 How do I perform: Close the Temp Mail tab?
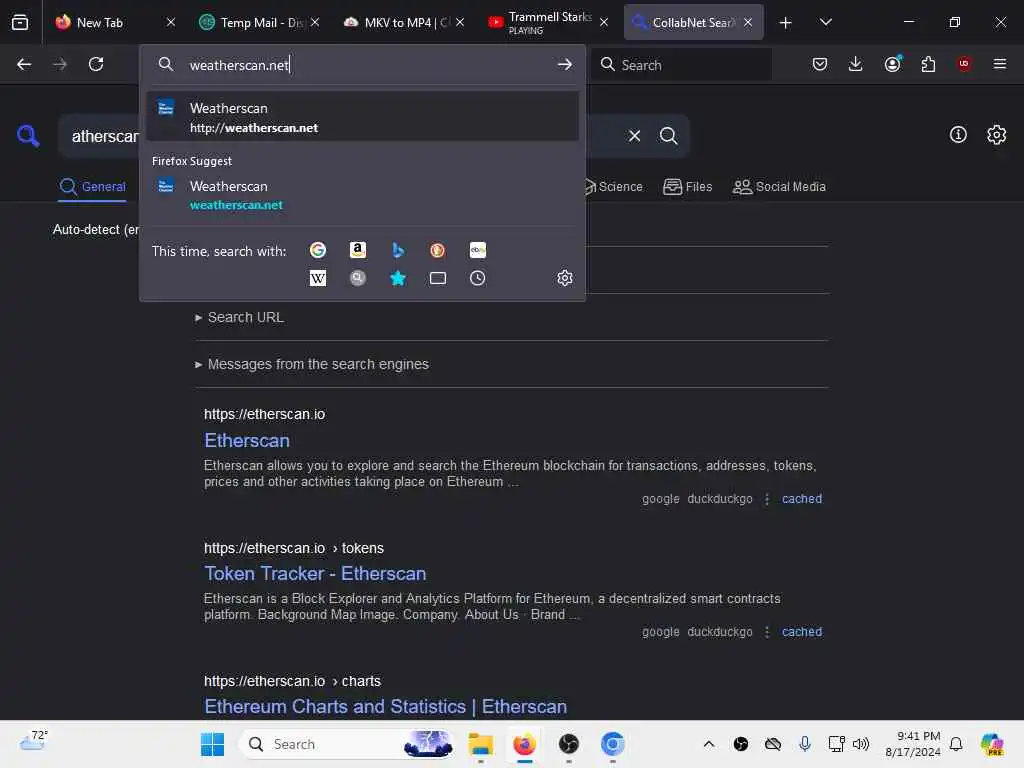point(315,22)
